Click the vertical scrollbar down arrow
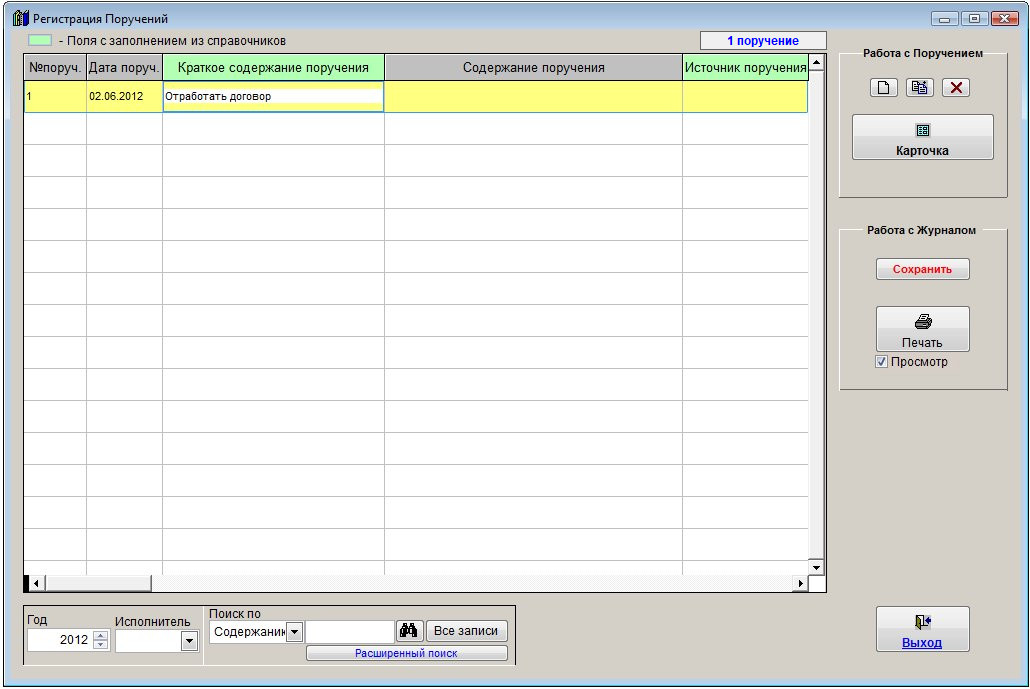This screenshot has width=1030, height=689. pos(817,567)
